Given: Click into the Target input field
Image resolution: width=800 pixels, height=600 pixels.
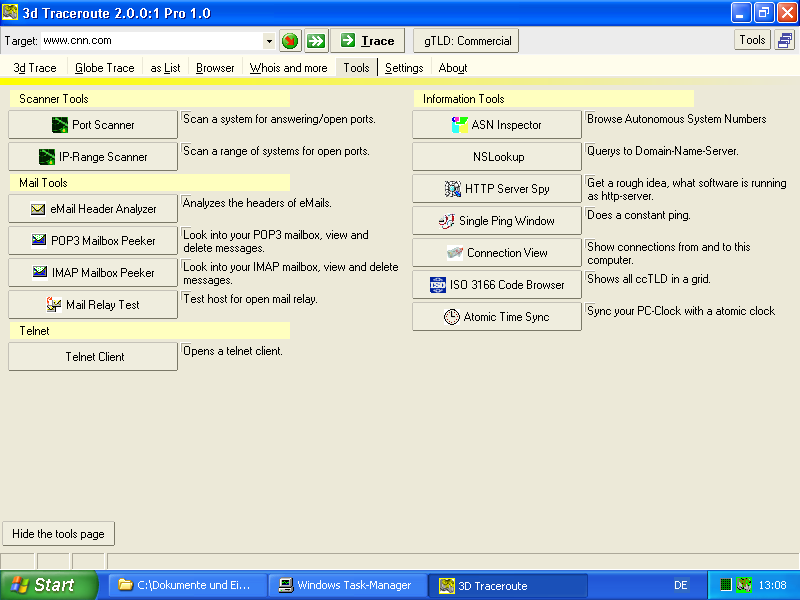Looking at the screenshot, I should [x=152, y=41].
